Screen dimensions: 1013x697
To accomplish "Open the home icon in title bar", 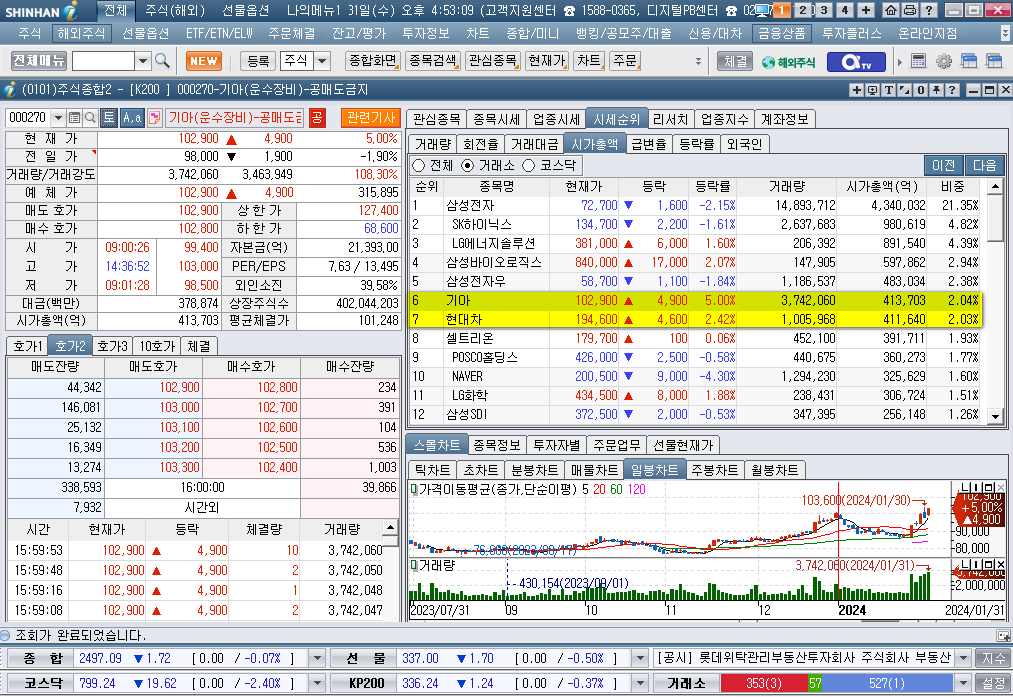I will pos(890,10).
